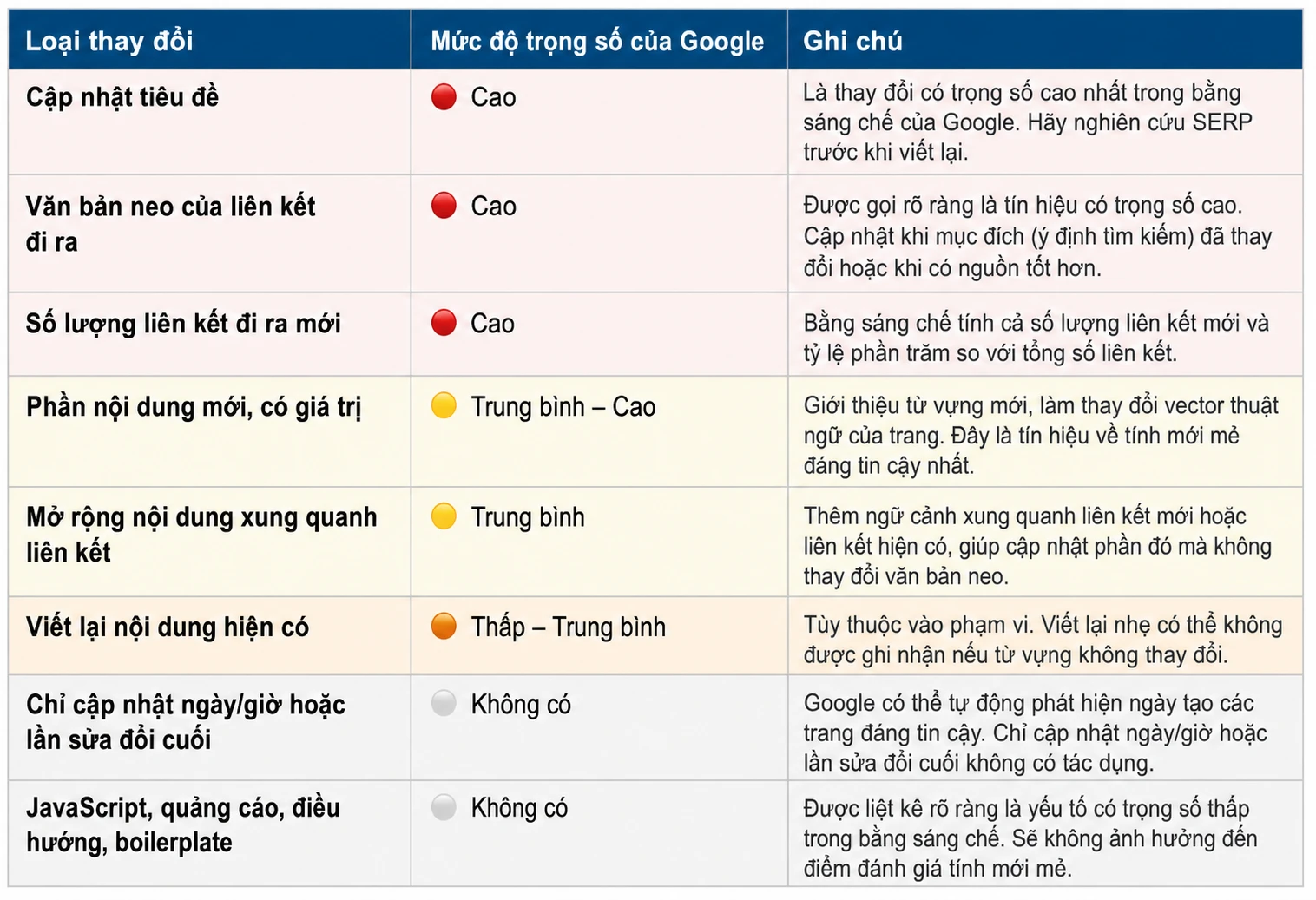Click the Văn bản neo của liên kết đi ra label

click(170, 224)
